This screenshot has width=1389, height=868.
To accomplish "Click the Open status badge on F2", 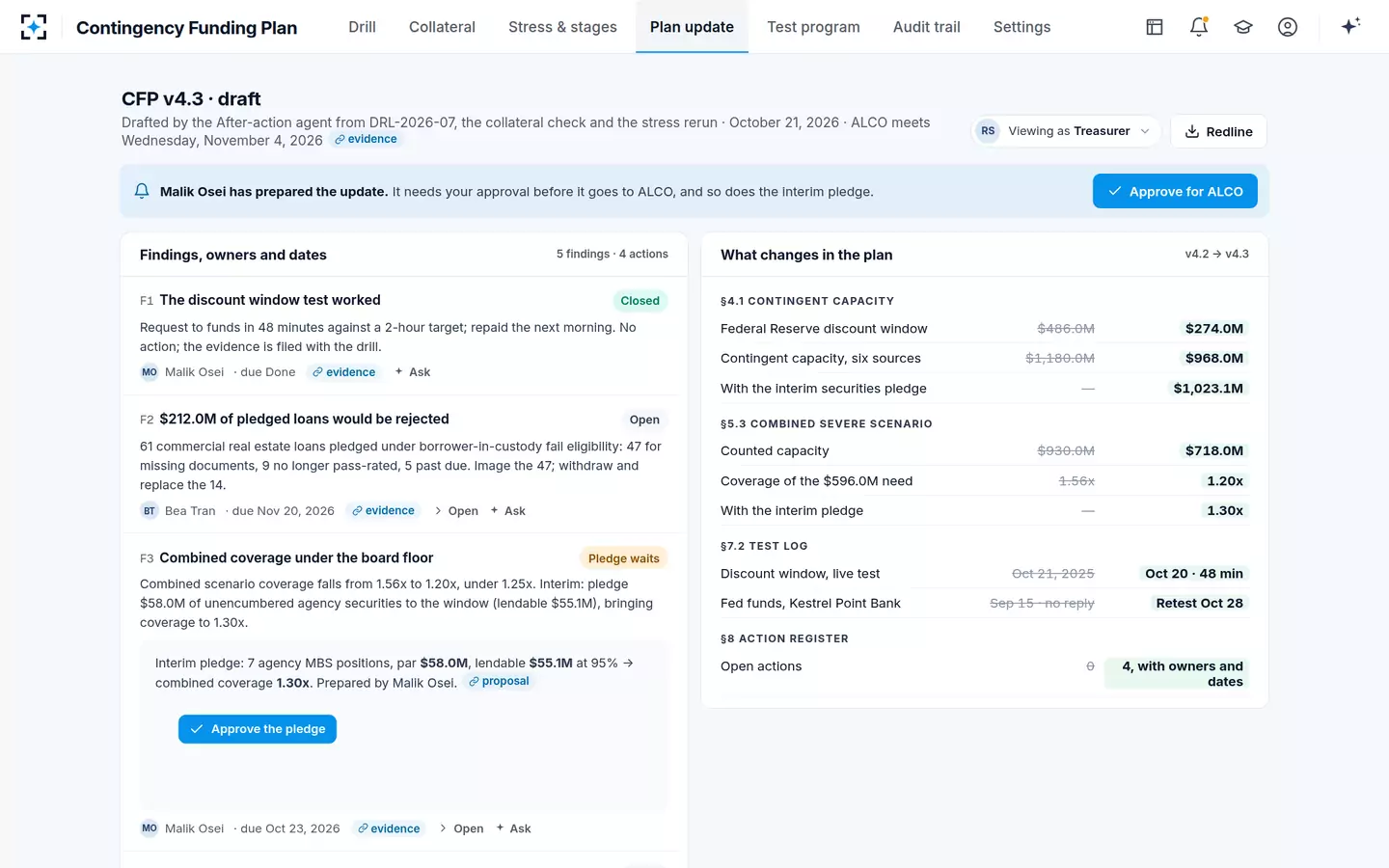I will coord(644,420).
